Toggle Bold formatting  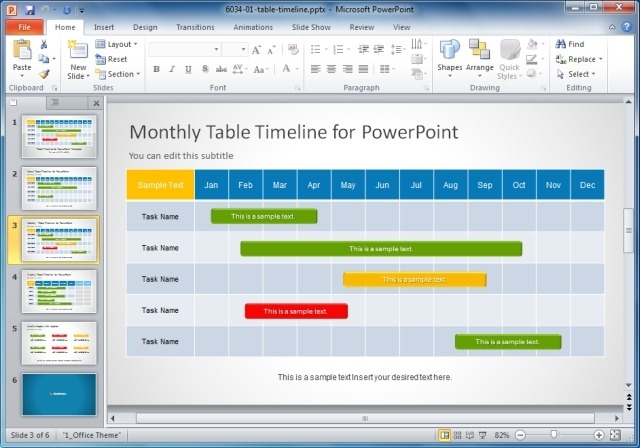(156, 69)
